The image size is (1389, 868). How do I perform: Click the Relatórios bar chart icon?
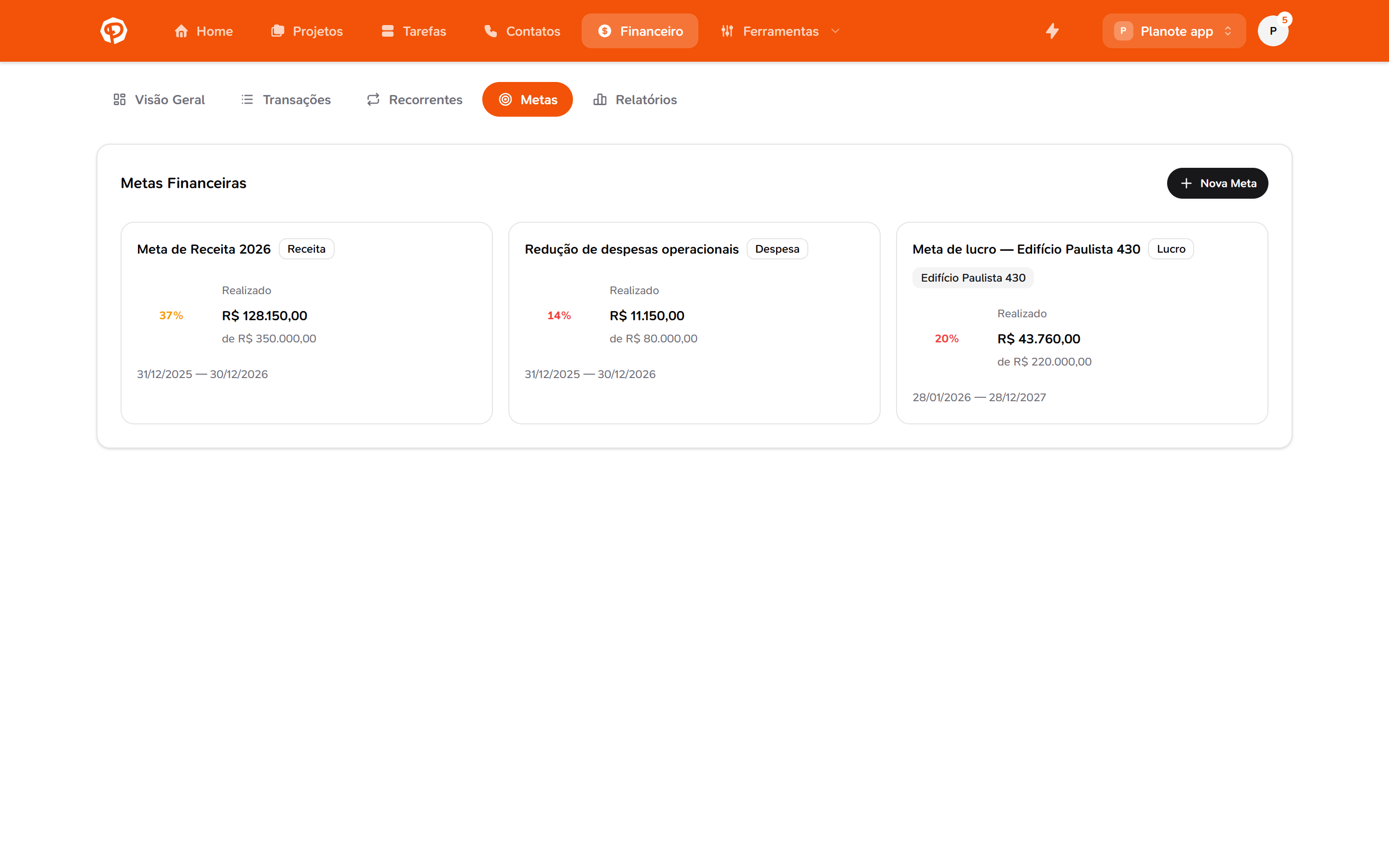coord(600,99)
